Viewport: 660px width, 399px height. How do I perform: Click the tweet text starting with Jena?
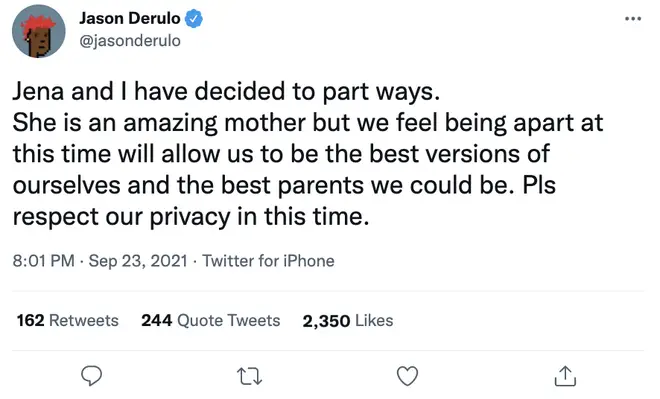pyautogui.click(x=307, y=154)
